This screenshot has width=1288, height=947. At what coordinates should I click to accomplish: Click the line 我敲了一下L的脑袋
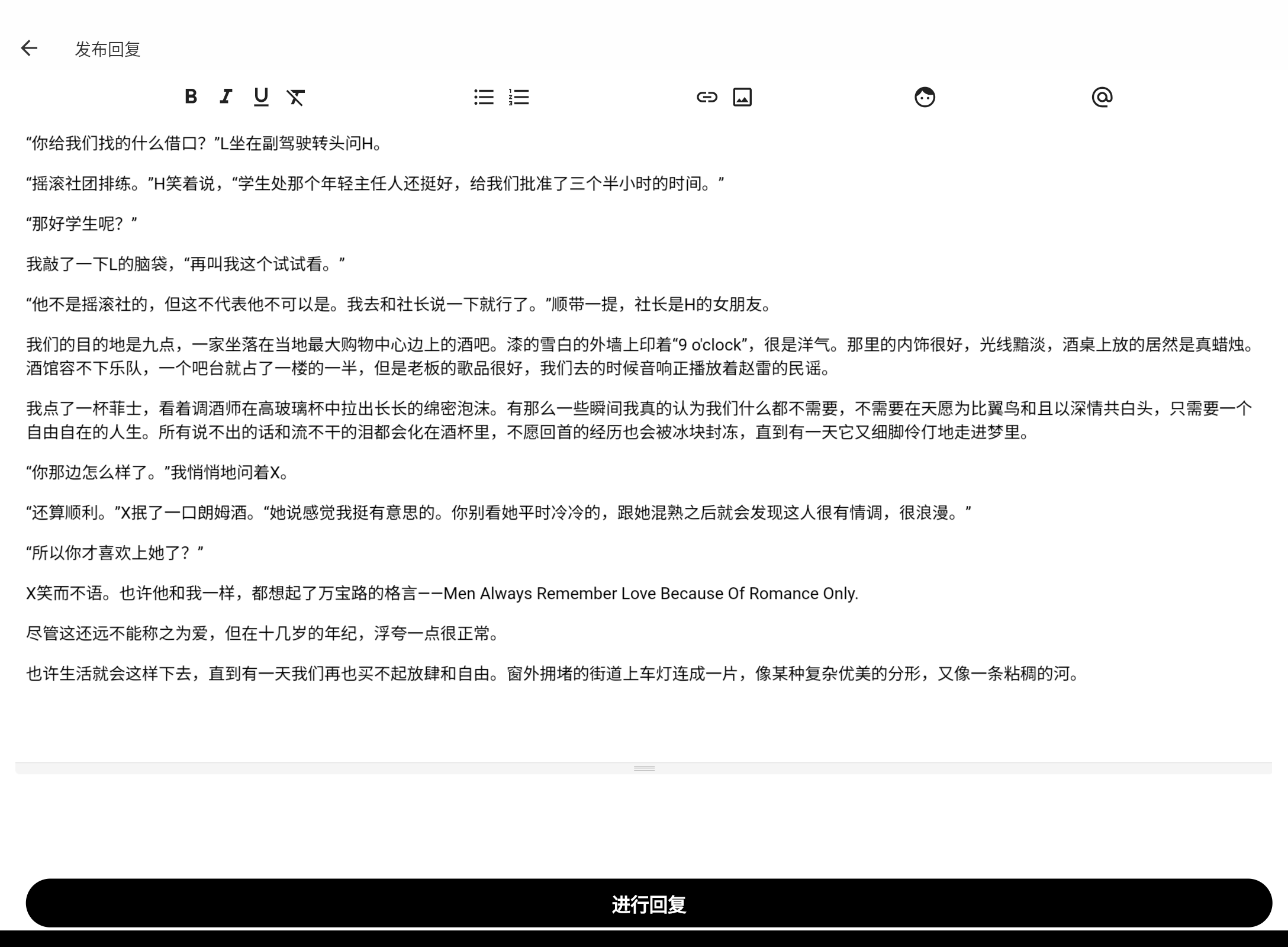click(x=186, y=265)
